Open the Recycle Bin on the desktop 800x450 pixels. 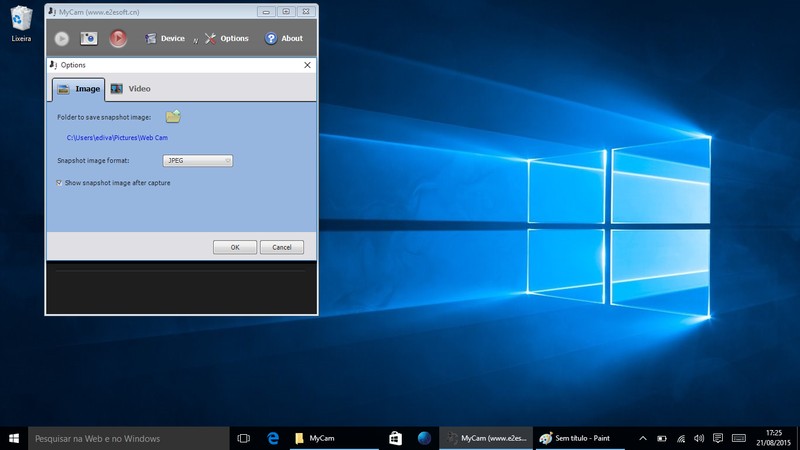point(21,19)
